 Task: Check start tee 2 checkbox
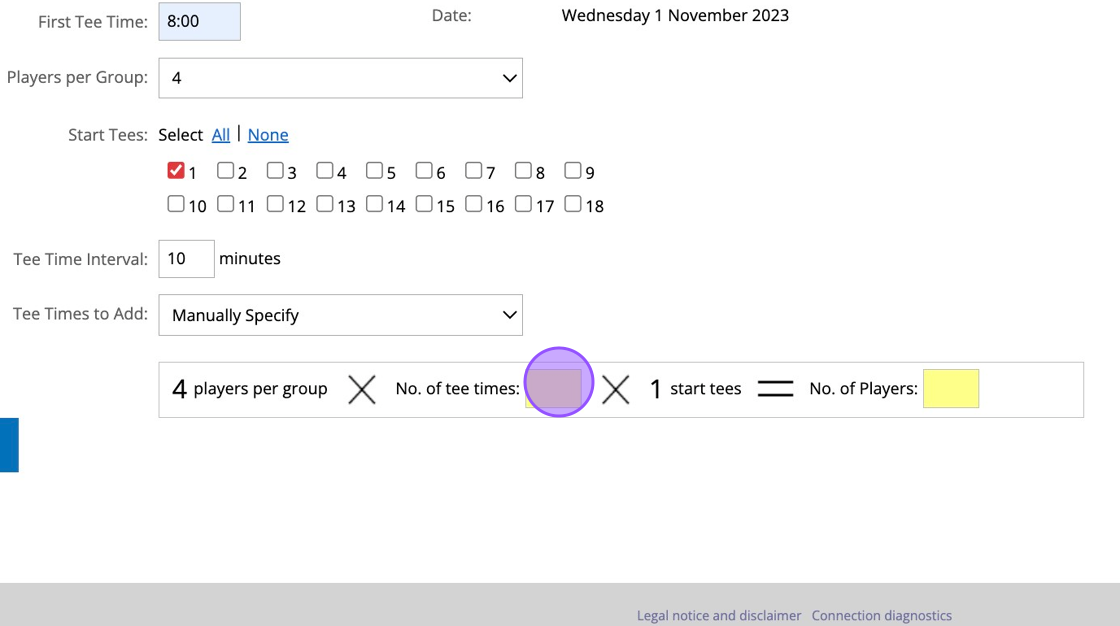click(226, 171)
